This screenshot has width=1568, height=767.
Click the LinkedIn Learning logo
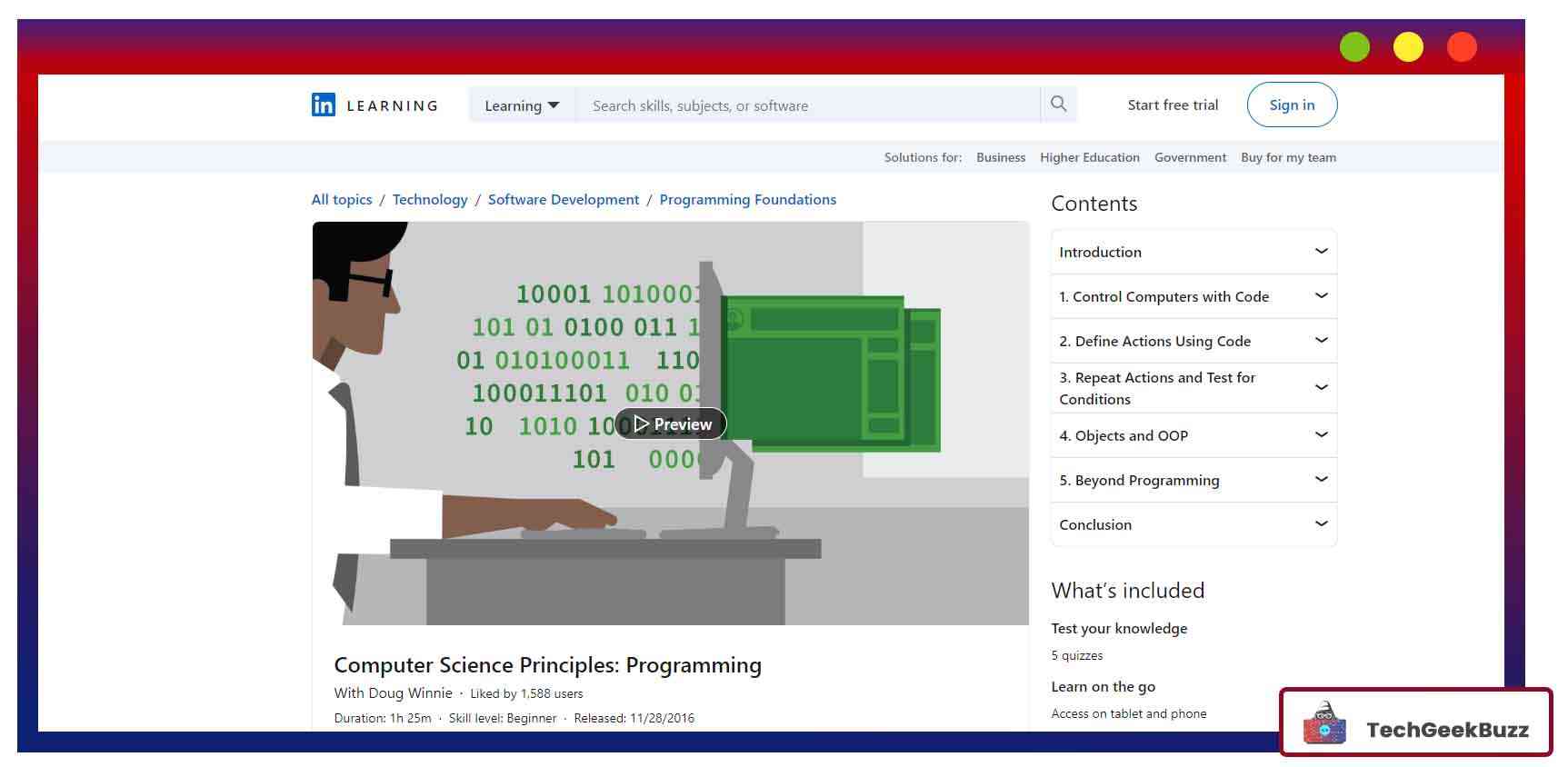pos(375,105)
